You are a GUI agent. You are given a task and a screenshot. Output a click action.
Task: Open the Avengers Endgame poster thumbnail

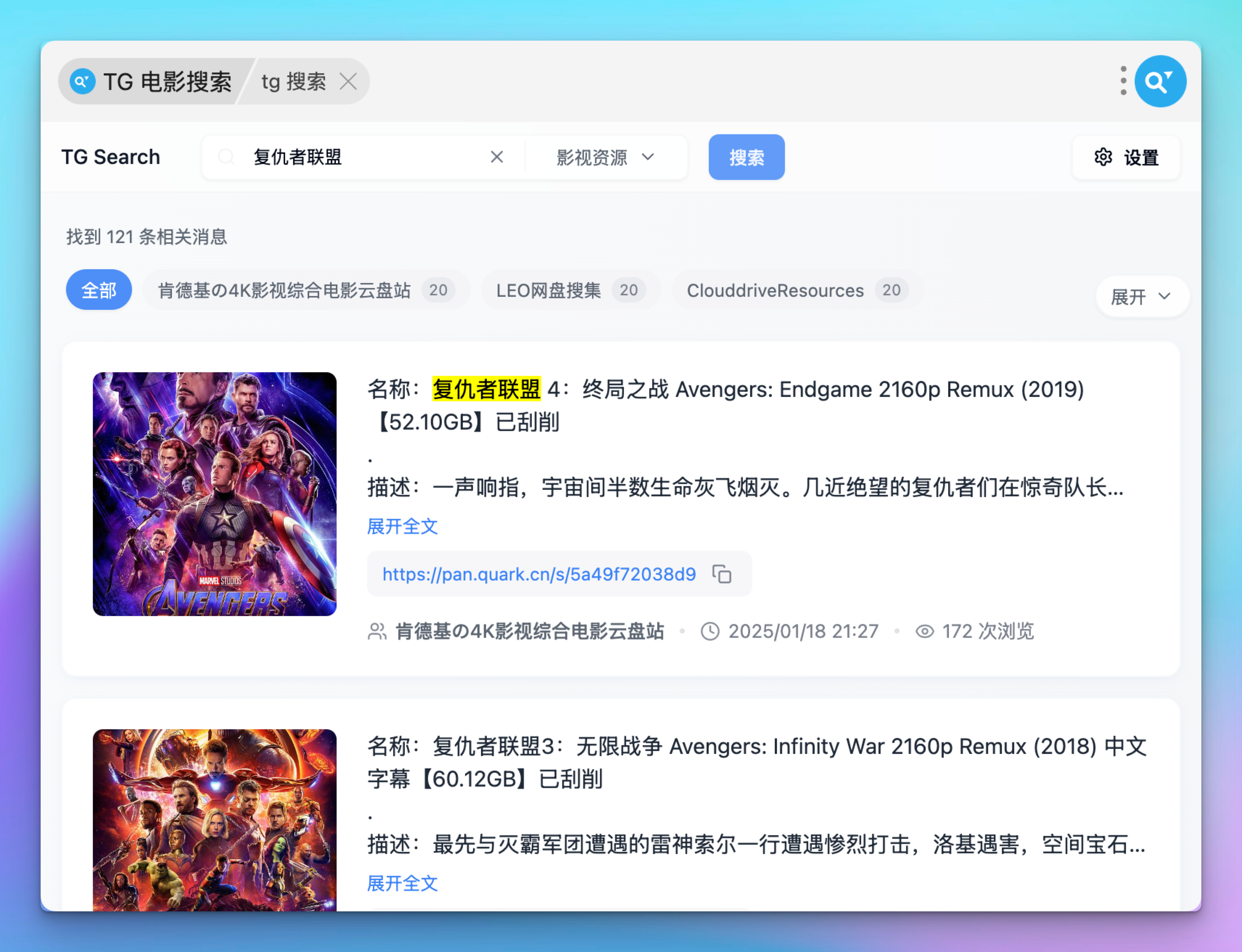tap(215, 493)
